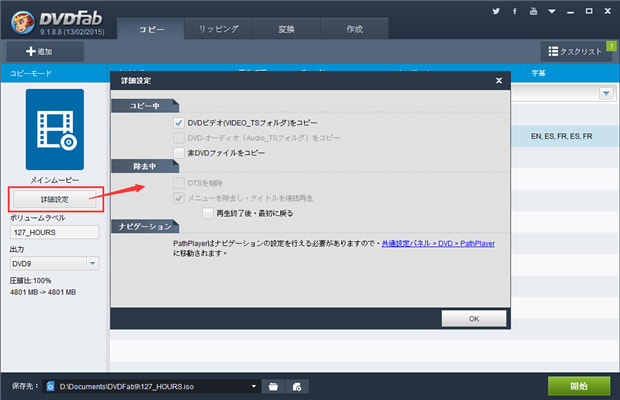Click the EN, ES, FR, ES, FR subtitle cell

point(561,136)
